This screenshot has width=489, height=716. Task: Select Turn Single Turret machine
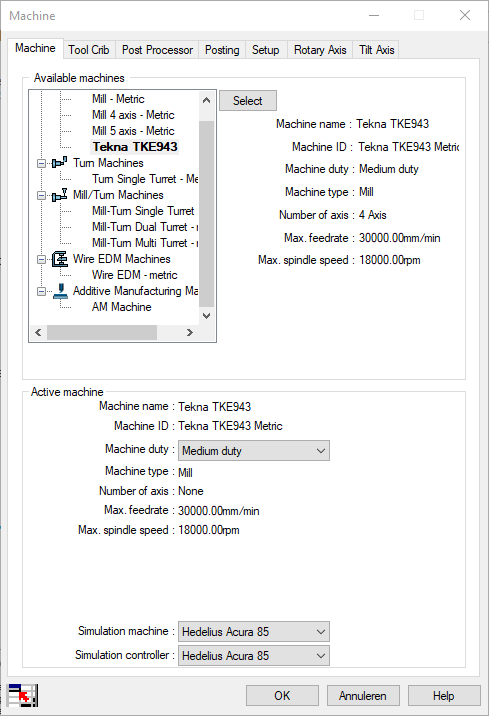click(145, 179)
